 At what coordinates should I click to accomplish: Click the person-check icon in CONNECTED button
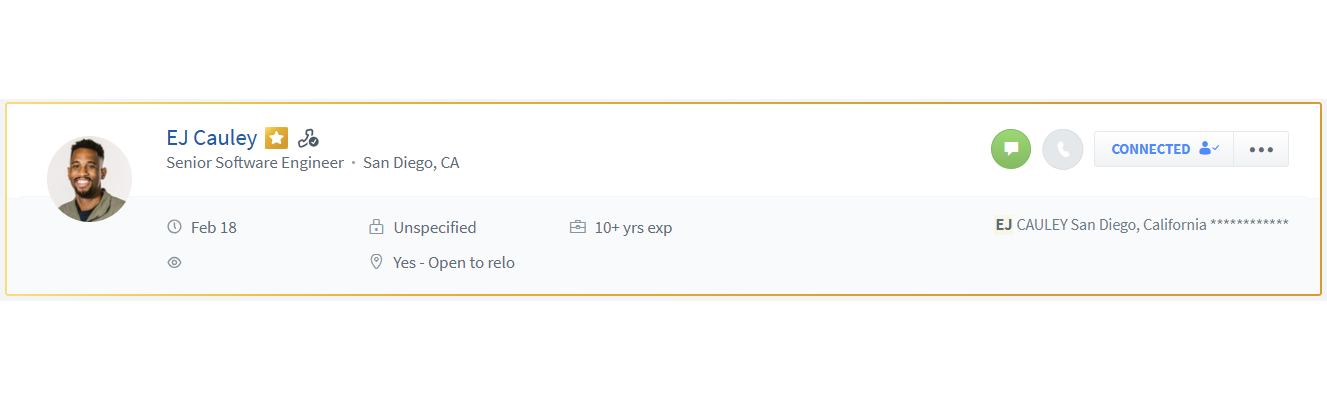pyautogui.click(x=1209, y=149)
